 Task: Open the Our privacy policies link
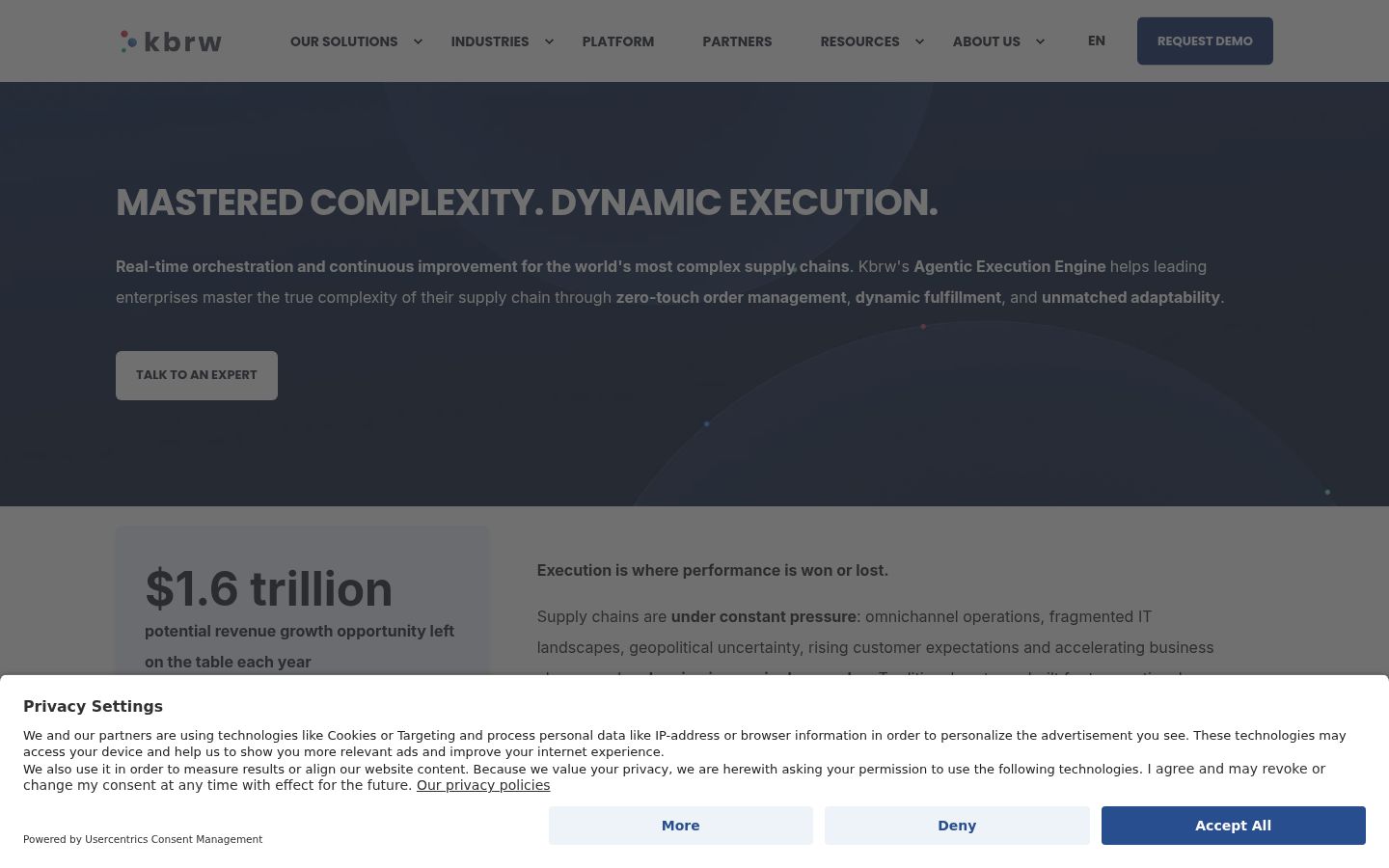483,785
